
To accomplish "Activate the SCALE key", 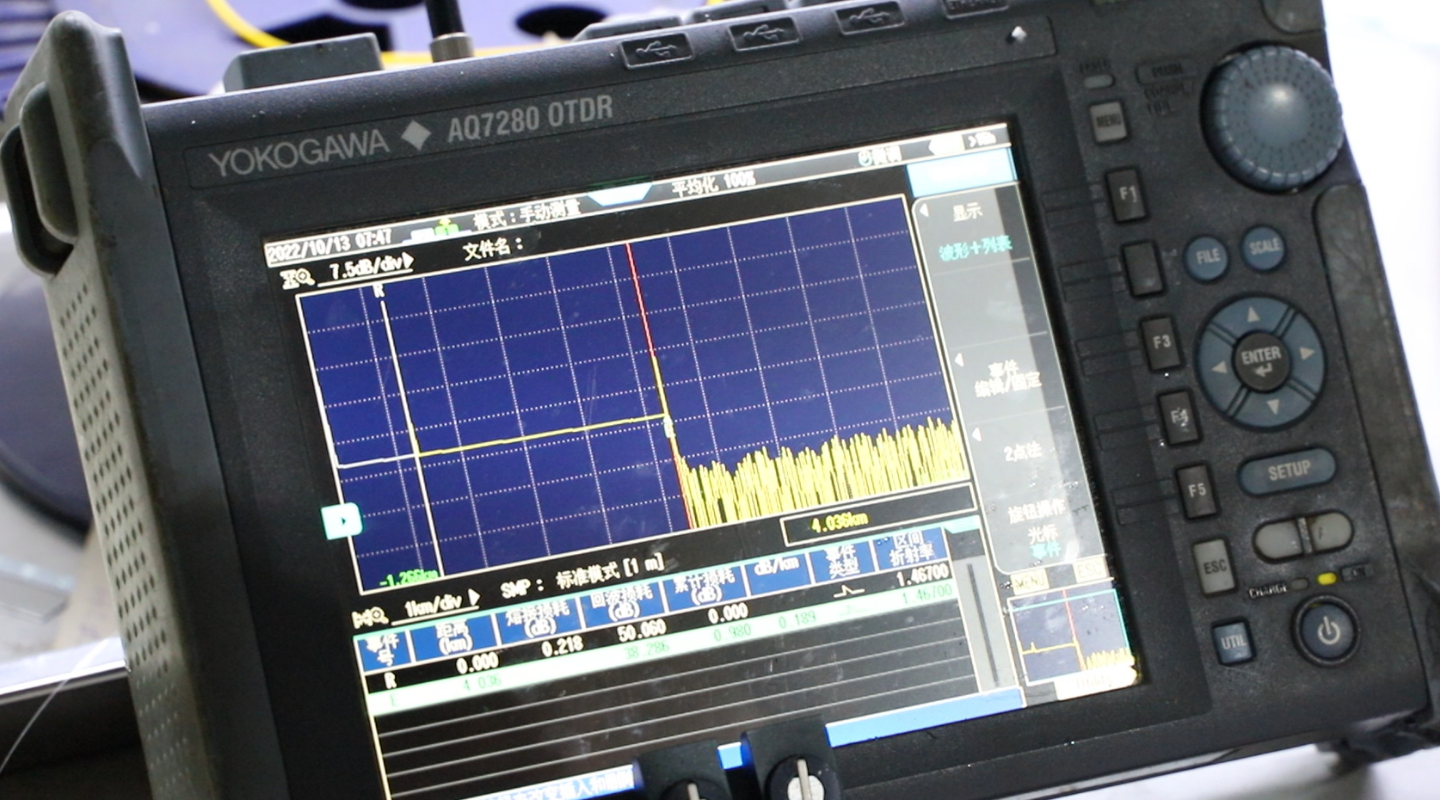I will point(1263,248).
